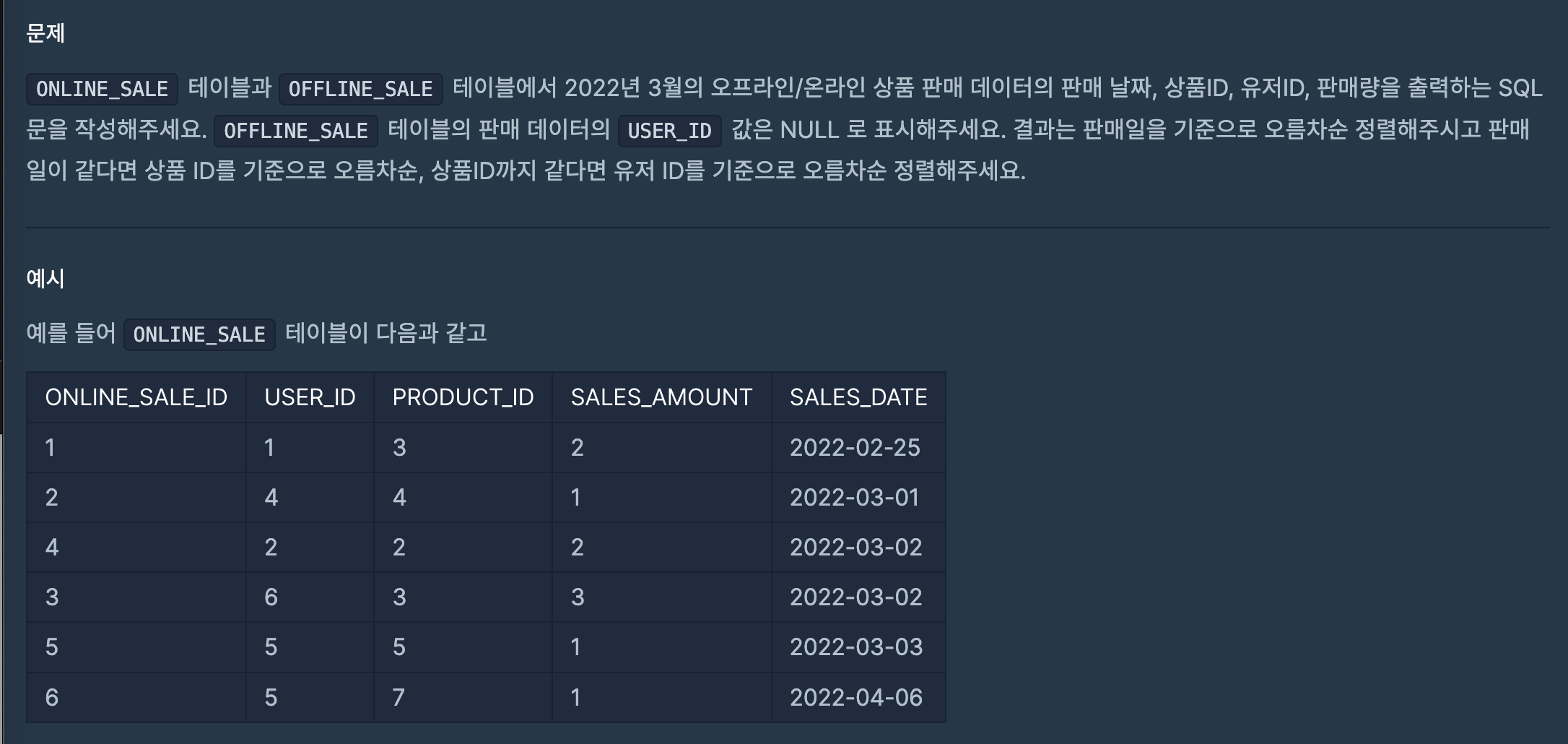Click OFFLINE_SALE code tag starting second description line

click(295, 131)
